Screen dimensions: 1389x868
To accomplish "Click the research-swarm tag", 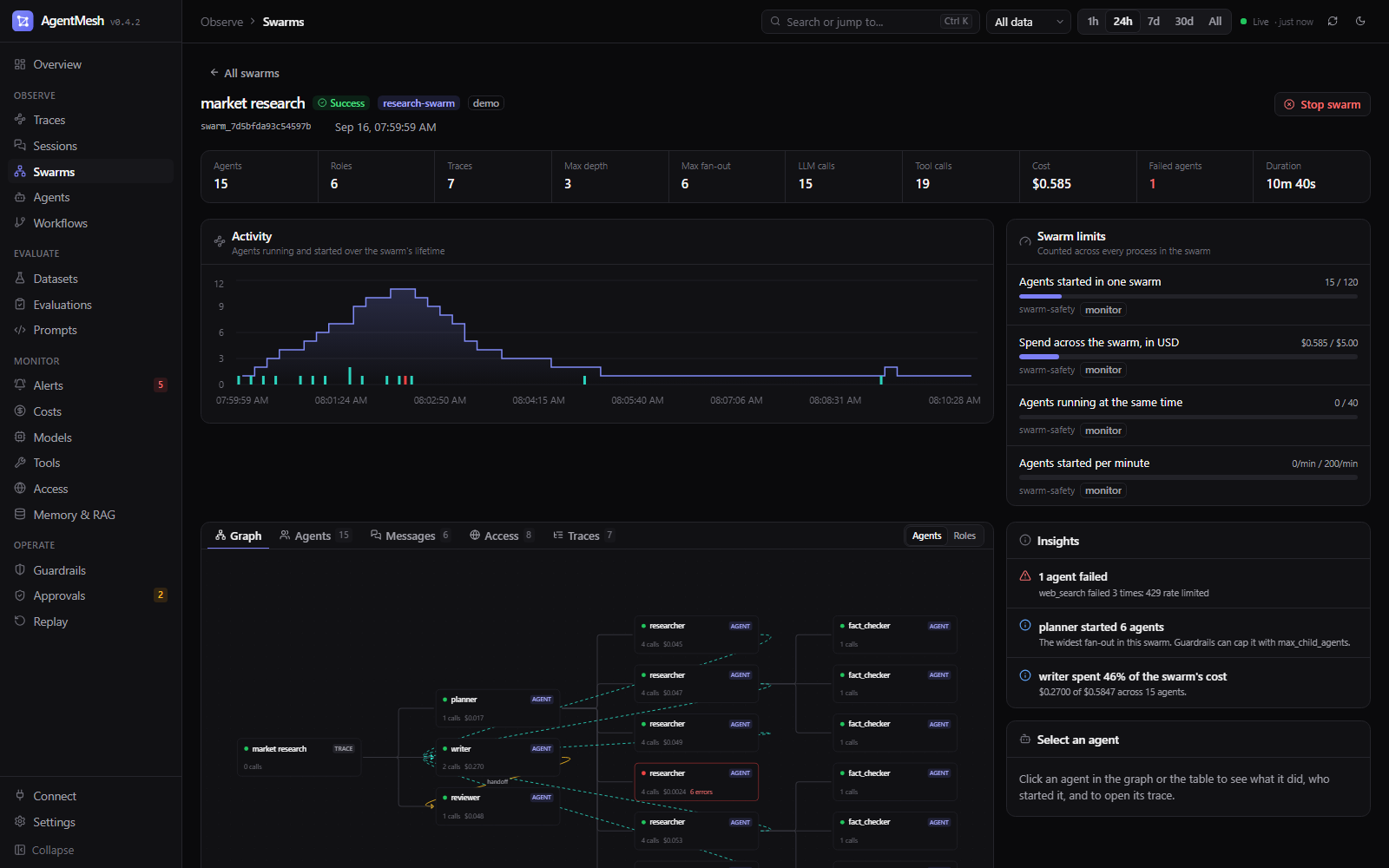I will [x=418, y=103].
